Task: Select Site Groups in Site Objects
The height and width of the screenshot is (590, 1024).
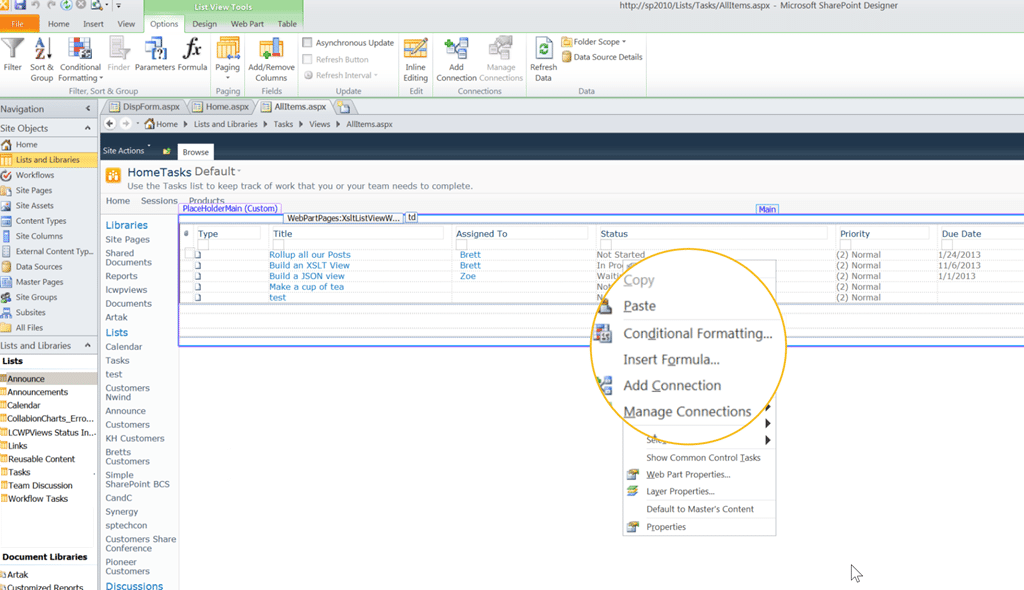Action: click(x=36, y=297)
